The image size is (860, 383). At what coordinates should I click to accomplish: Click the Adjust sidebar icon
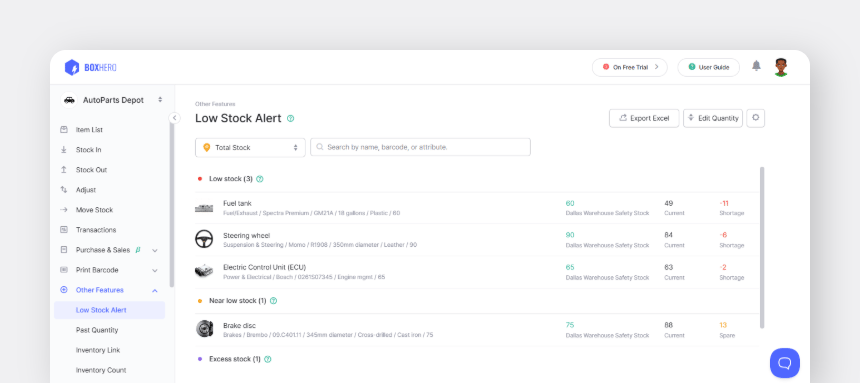(64, 189)
